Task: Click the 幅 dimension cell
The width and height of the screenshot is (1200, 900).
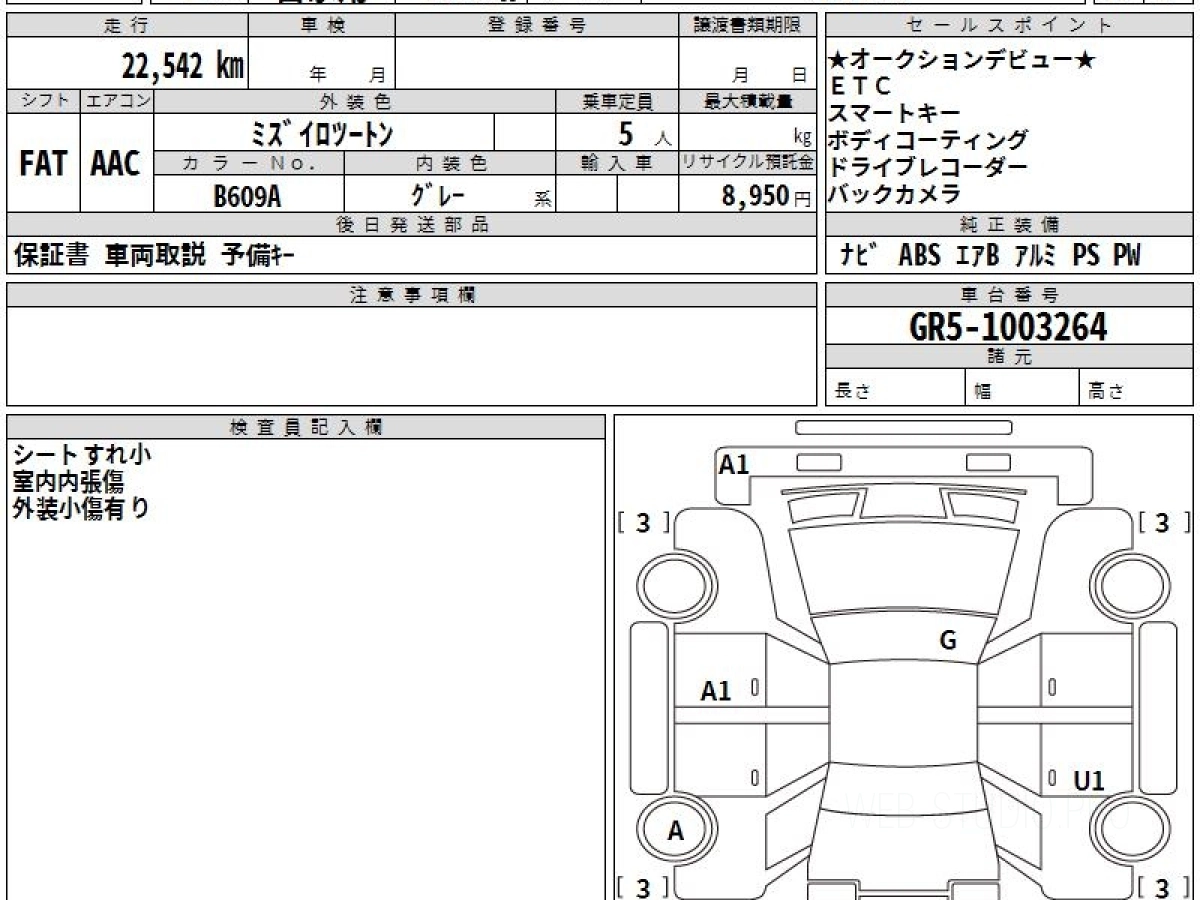Action: [x=1022, y=388]
